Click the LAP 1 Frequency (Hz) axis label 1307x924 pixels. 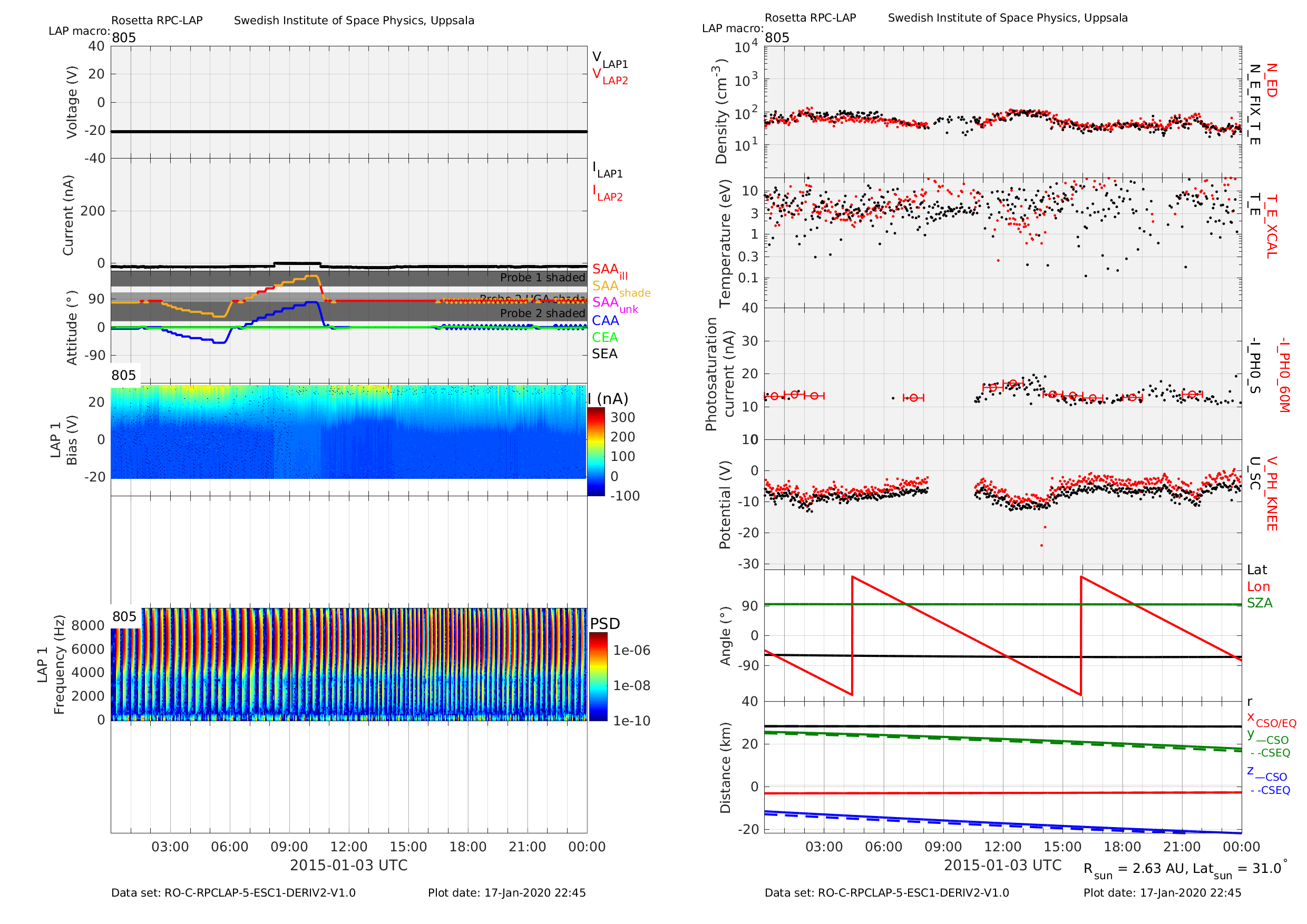click(x=51, y=664)
